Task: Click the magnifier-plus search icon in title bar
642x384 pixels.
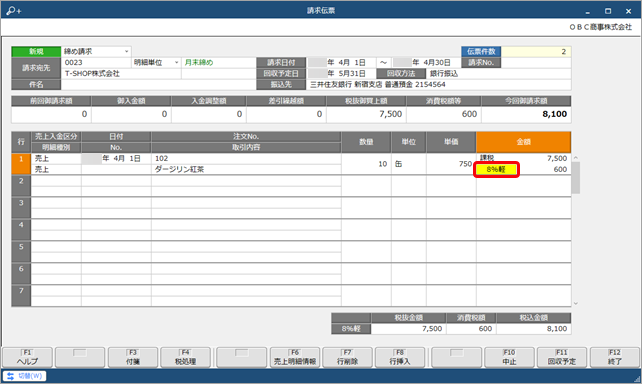Action: click(x=14, y=11)
